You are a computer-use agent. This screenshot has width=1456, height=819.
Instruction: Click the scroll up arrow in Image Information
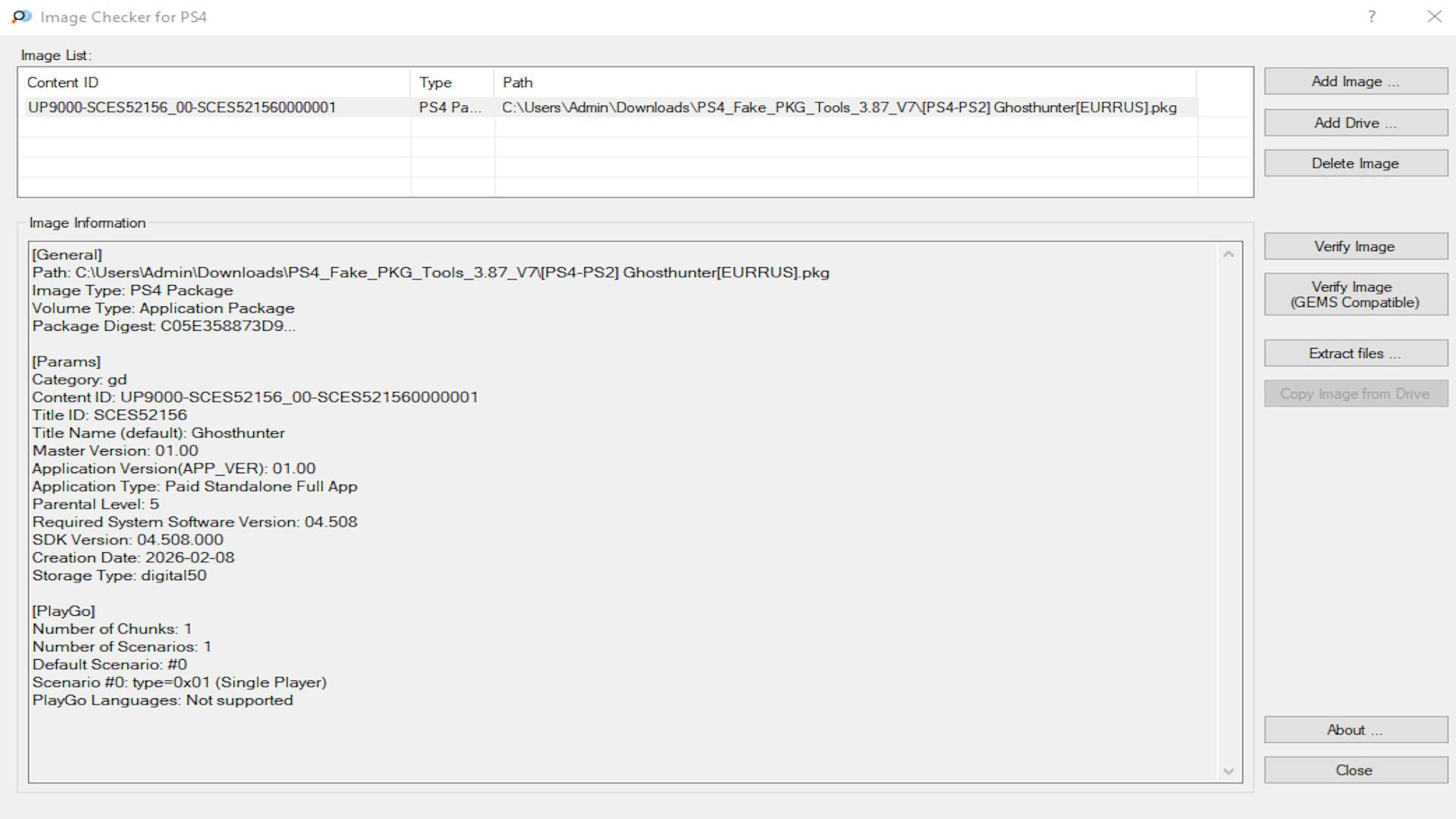pyautogui.click(x=1228, y=255)
